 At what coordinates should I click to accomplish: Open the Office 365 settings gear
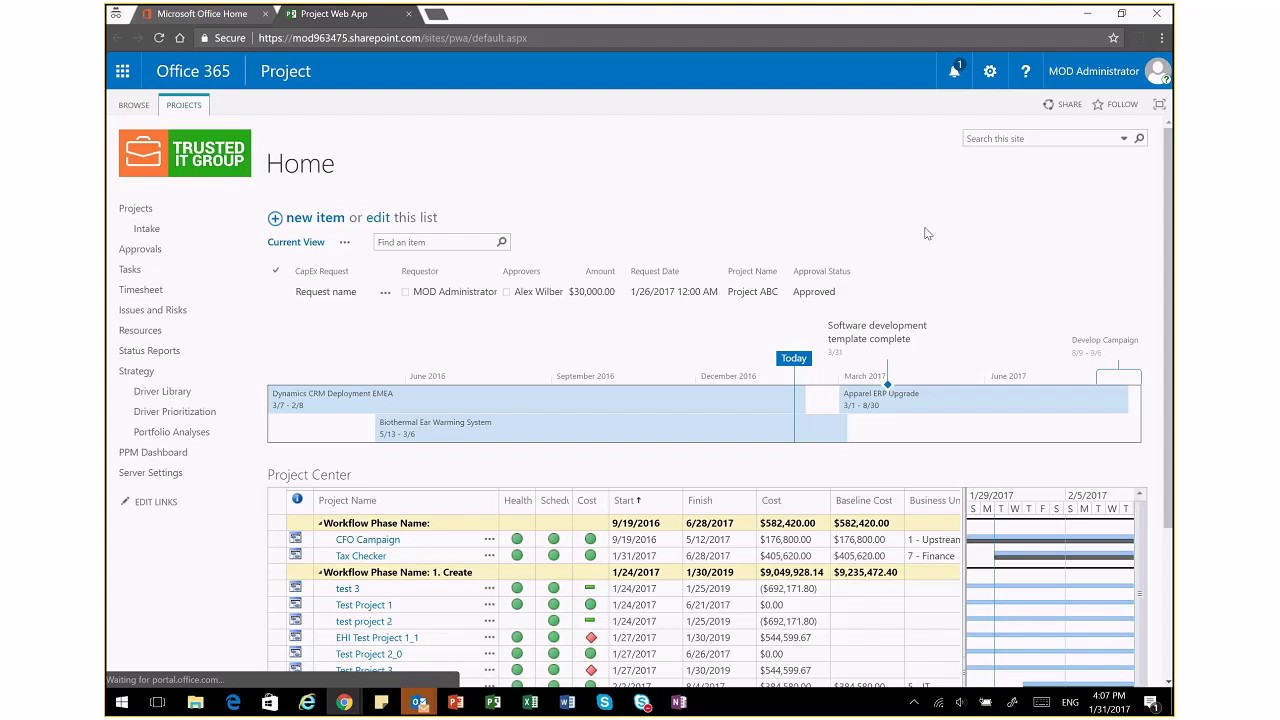(990, 71)
